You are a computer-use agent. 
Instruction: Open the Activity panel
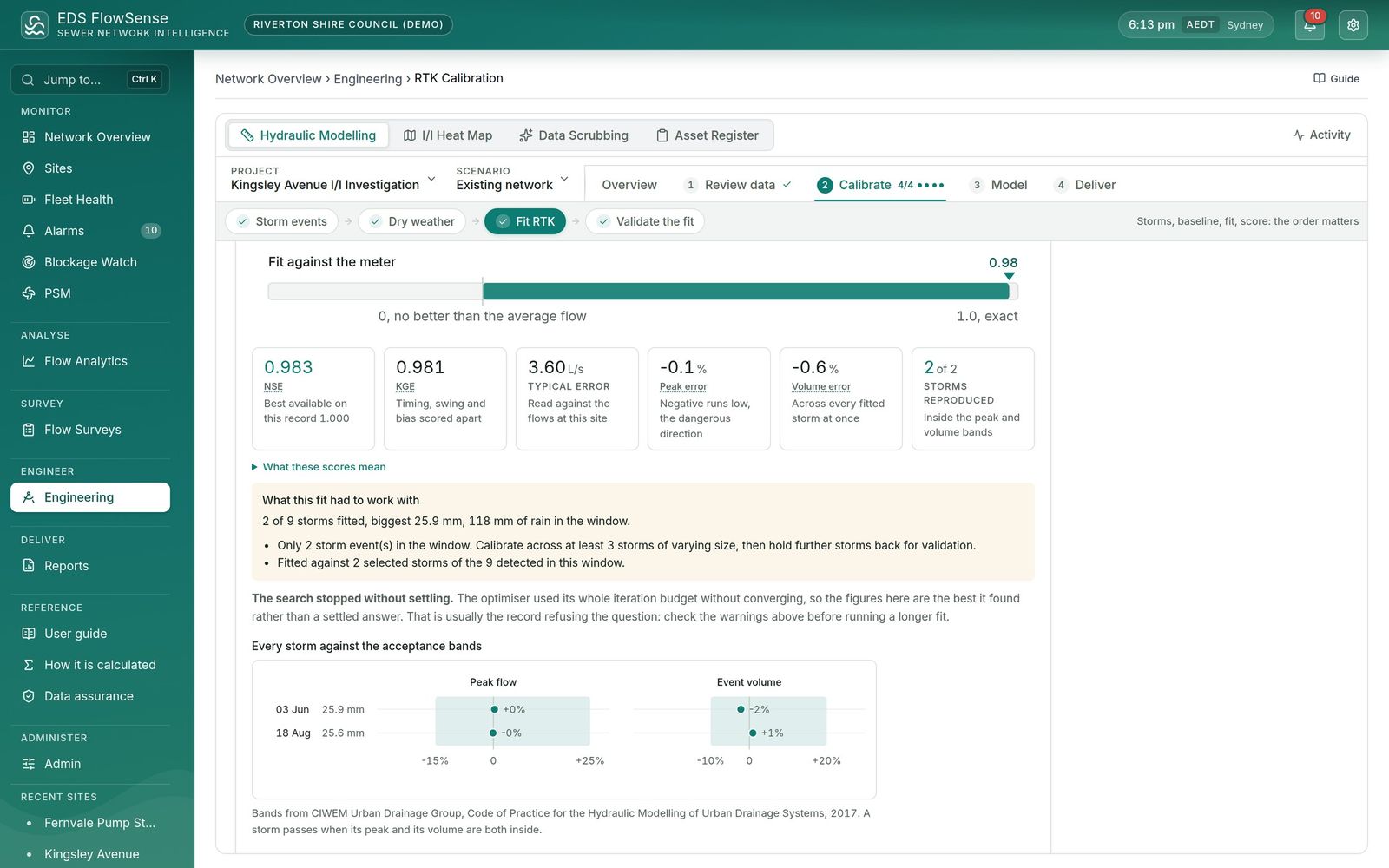click(x=1321, y=135)
